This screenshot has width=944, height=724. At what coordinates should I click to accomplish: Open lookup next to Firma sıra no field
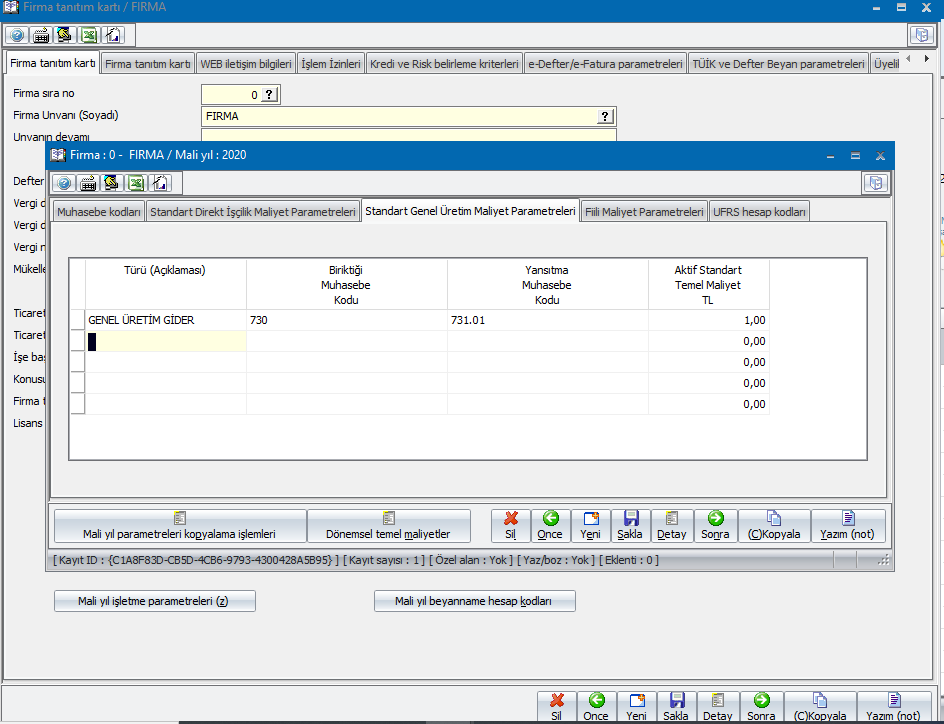(x=269, y=94)
